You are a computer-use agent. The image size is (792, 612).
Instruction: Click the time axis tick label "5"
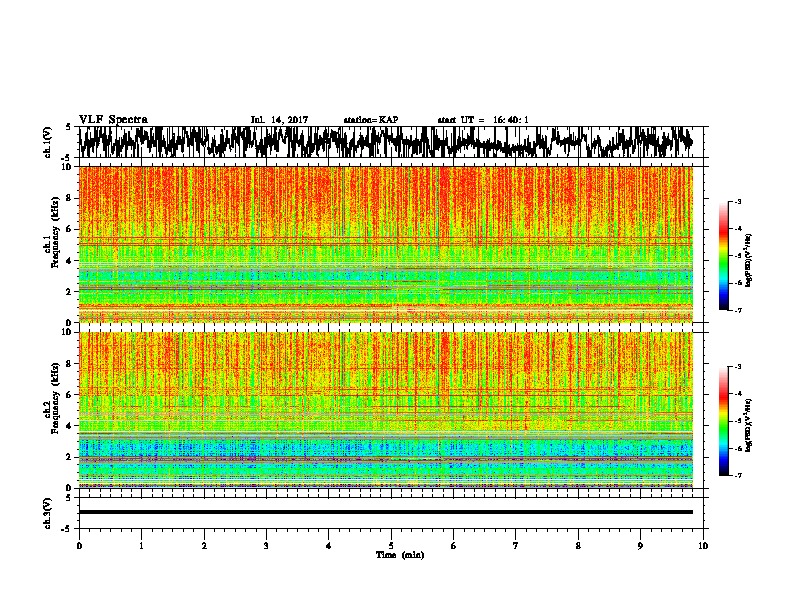(x=391, y=546)
